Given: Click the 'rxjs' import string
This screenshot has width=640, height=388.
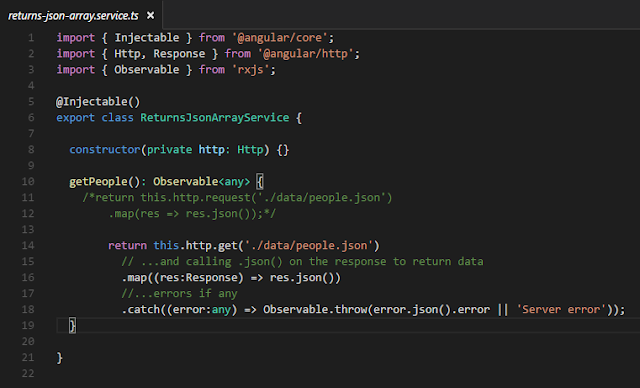Looking at the screenshot, I should point(251,70).
